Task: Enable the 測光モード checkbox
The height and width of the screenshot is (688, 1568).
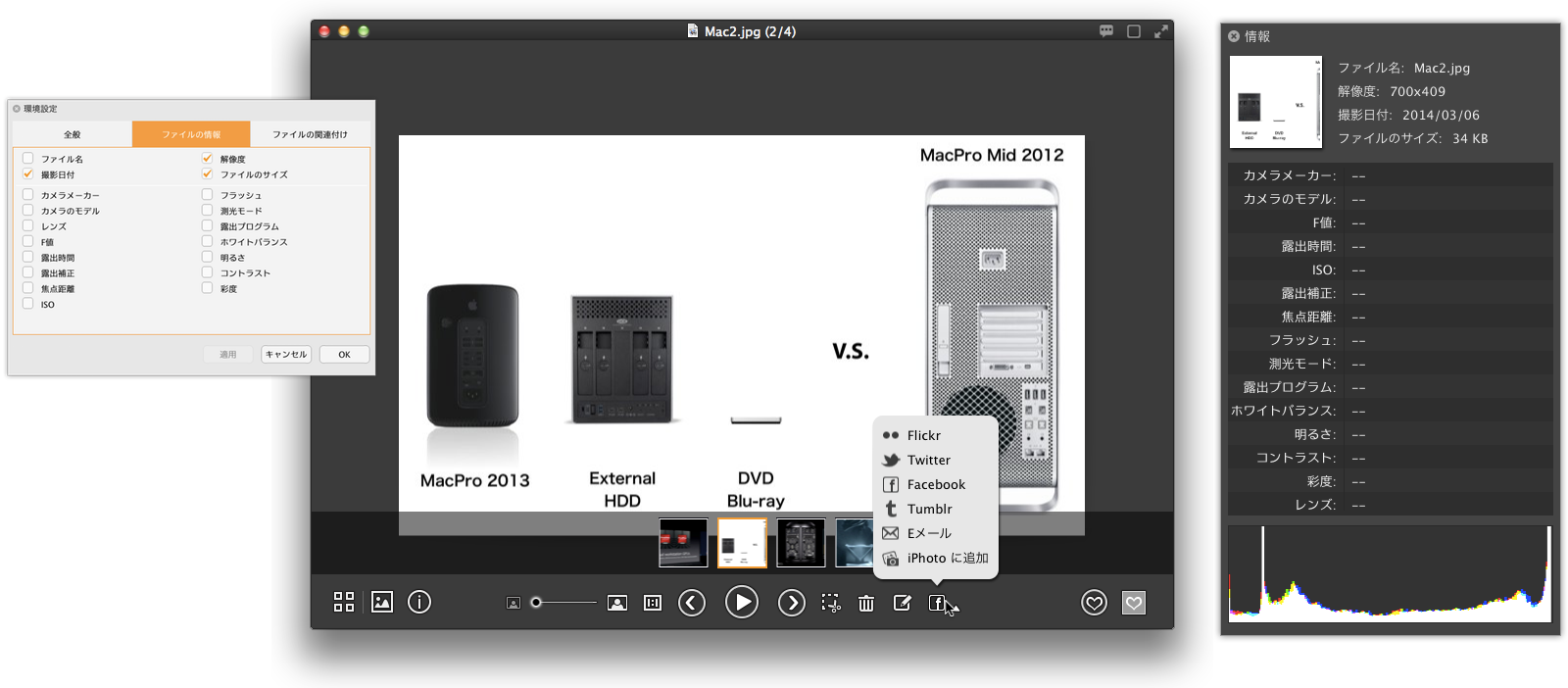Action: coord(208,210)
